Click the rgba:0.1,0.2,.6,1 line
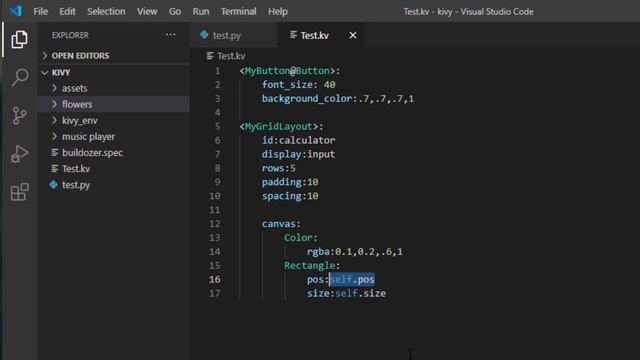 tap(355, 251)
